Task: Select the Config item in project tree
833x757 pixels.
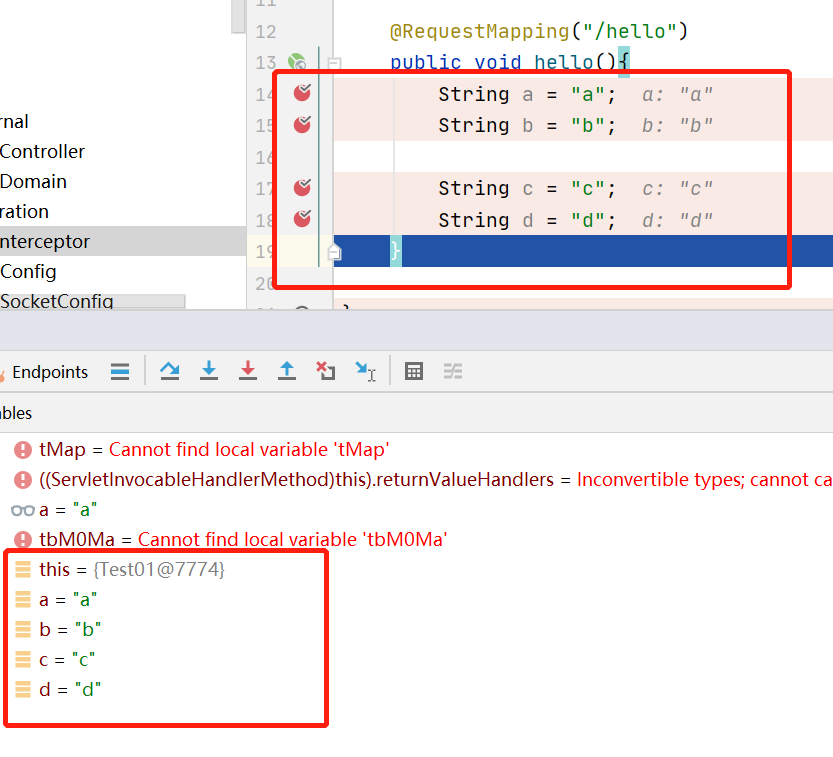Action: pos(28,271)
